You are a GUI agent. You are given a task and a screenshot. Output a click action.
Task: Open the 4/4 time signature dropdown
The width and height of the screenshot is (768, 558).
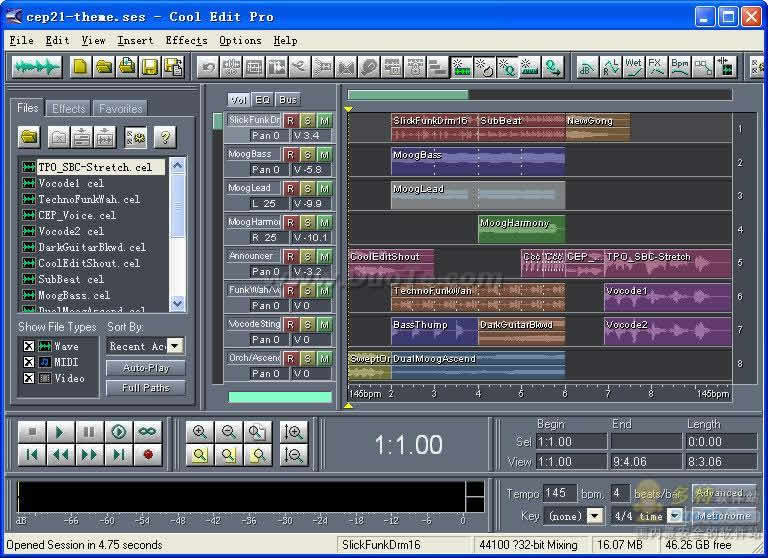675,516
